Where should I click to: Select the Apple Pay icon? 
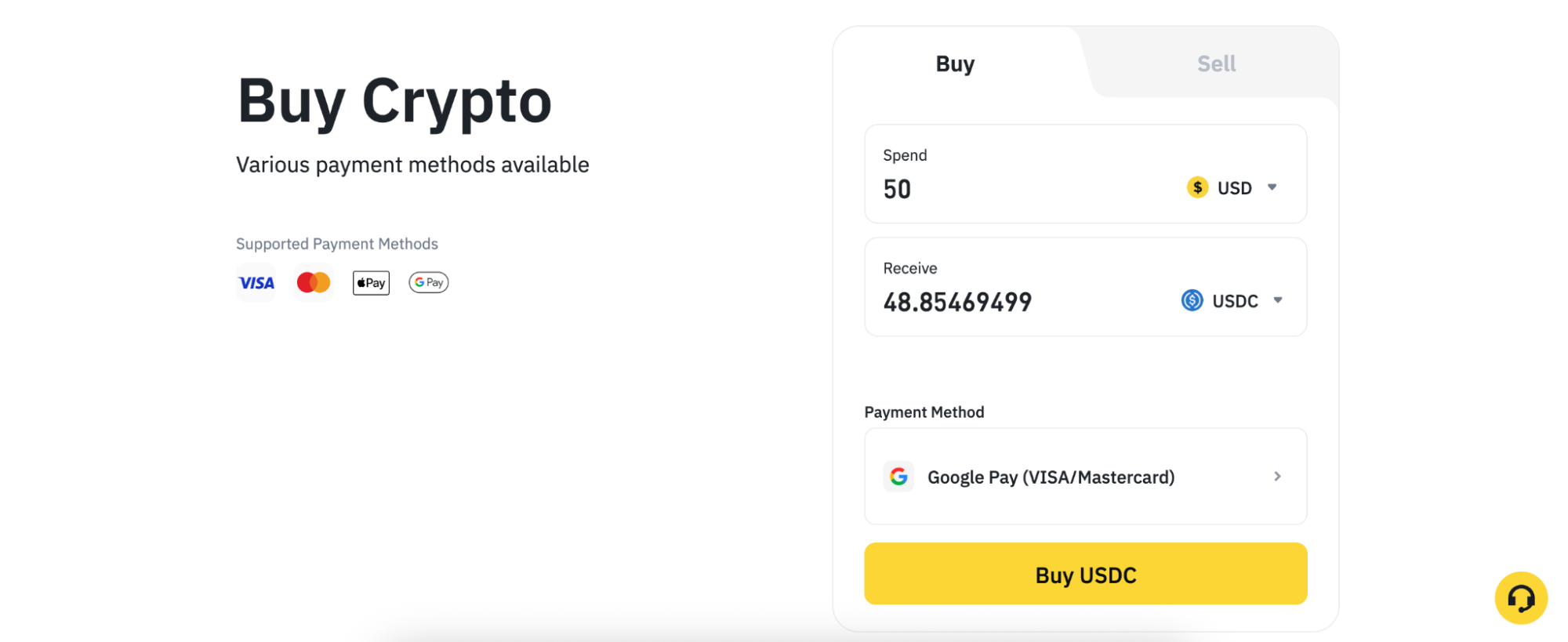coord(370,282)
